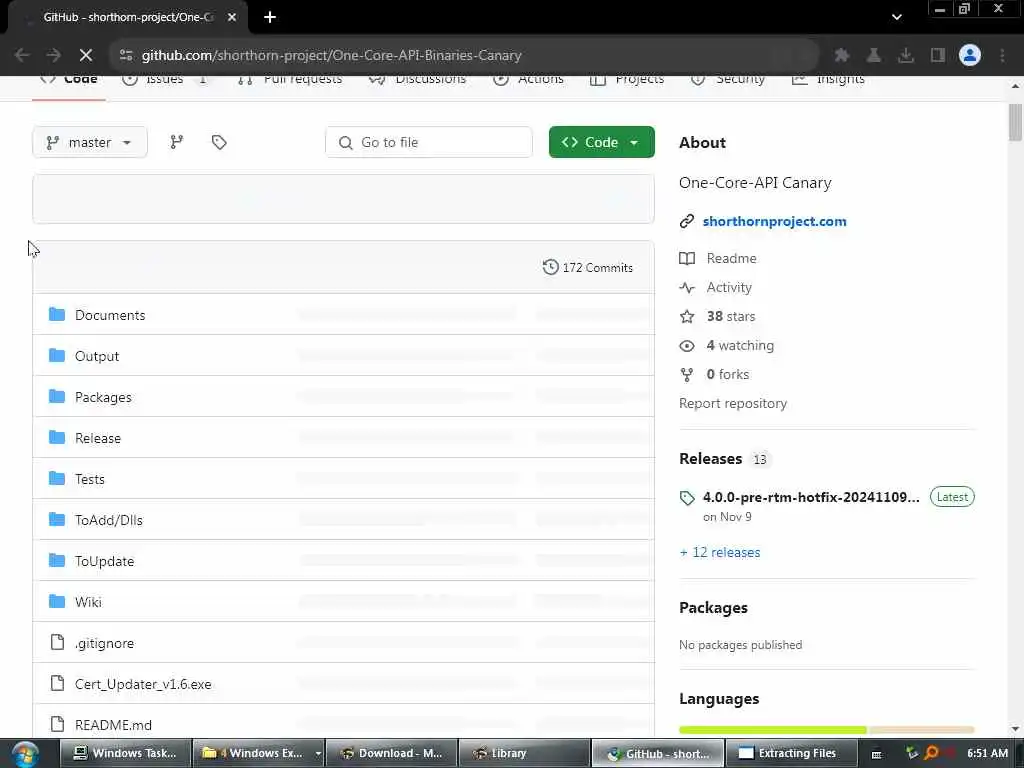
Task: Open the Chrome extensions puzzle icon
Action: (x=842, y=56)
